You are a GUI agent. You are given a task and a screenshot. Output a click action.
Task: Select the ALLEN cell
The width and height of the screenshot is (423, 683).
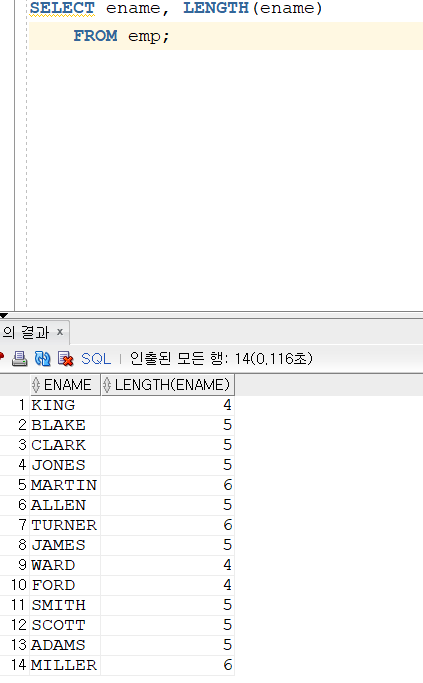[x=65, y=505]
